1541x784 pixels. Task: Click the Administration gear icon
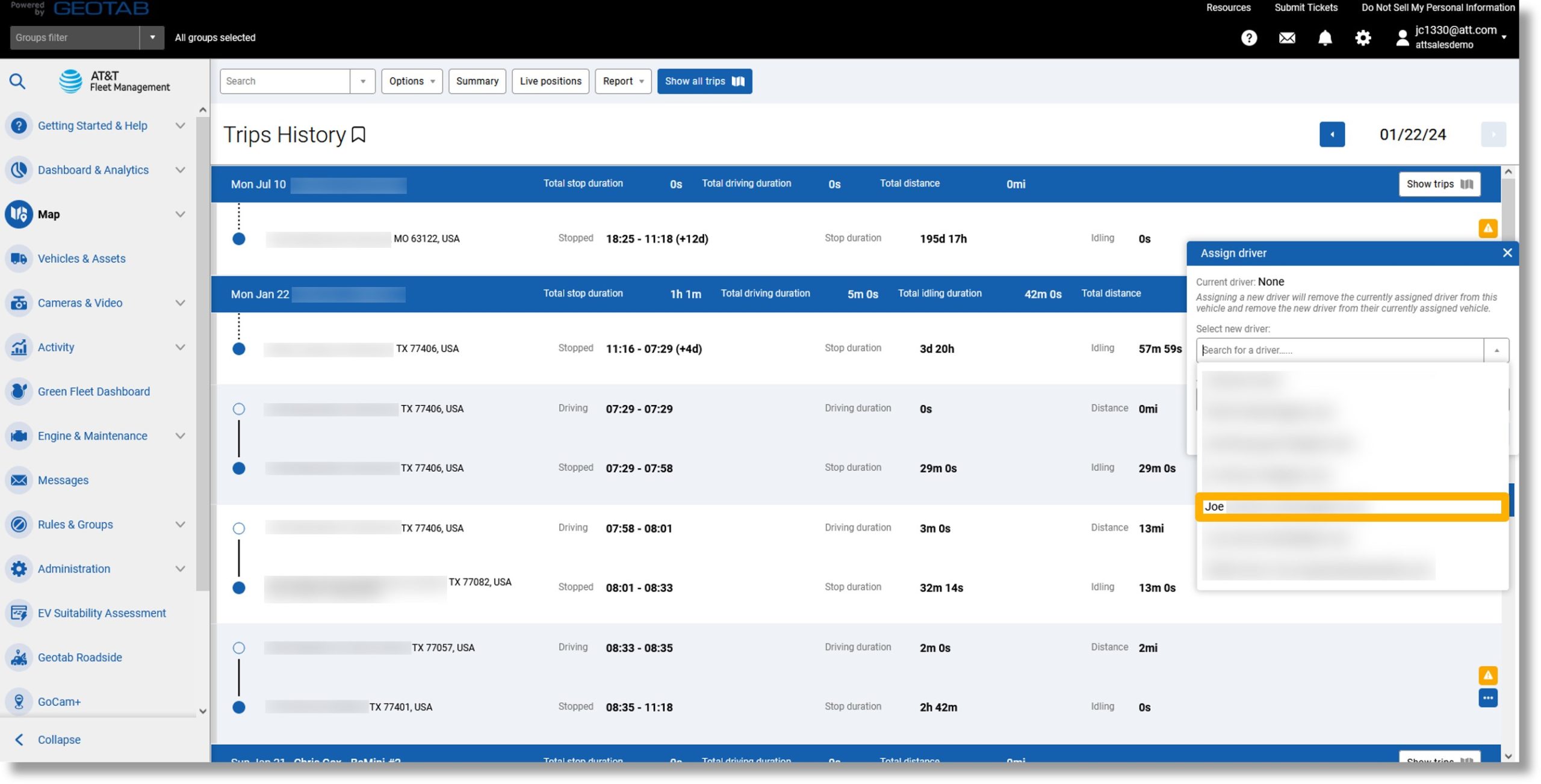click(x=19, y=569)
